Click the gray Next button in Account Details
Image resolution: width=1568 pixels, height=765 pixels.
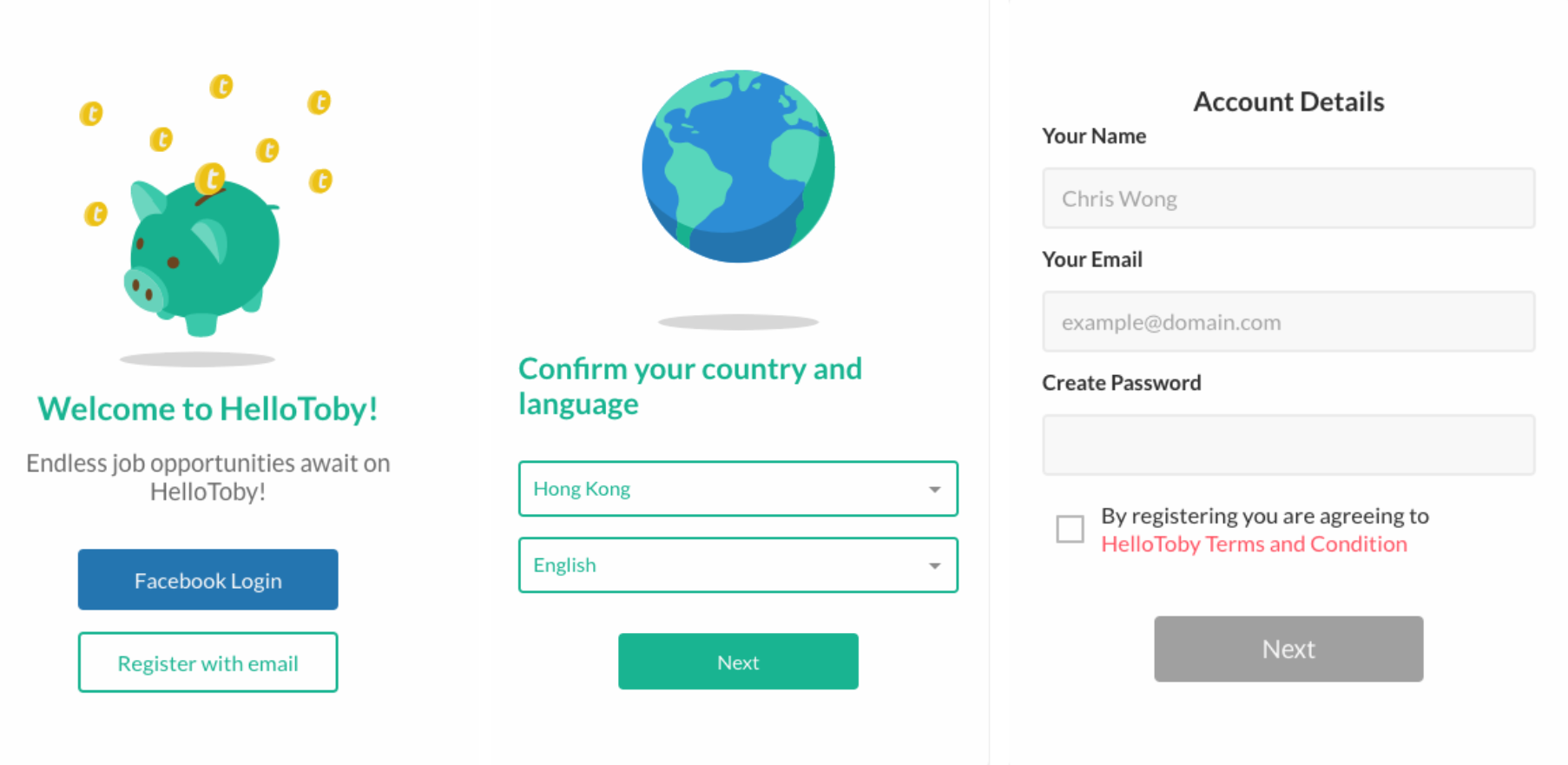1288,649
